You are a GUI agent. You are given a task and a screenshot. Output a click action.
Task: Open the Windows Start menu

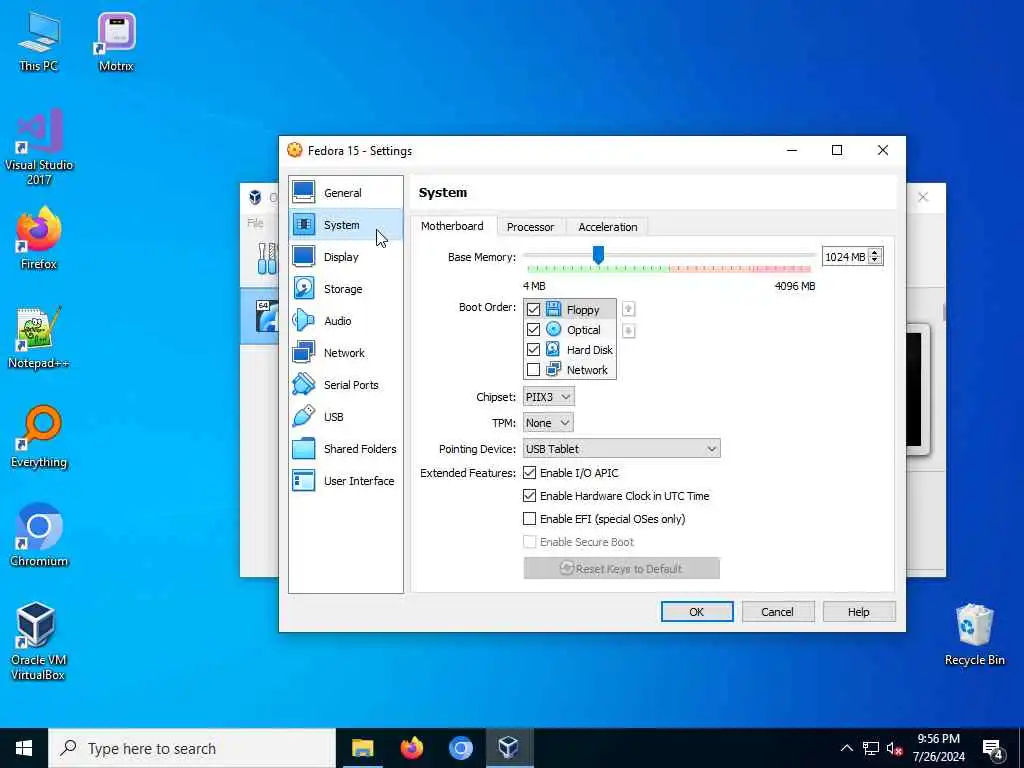(24, 748)
